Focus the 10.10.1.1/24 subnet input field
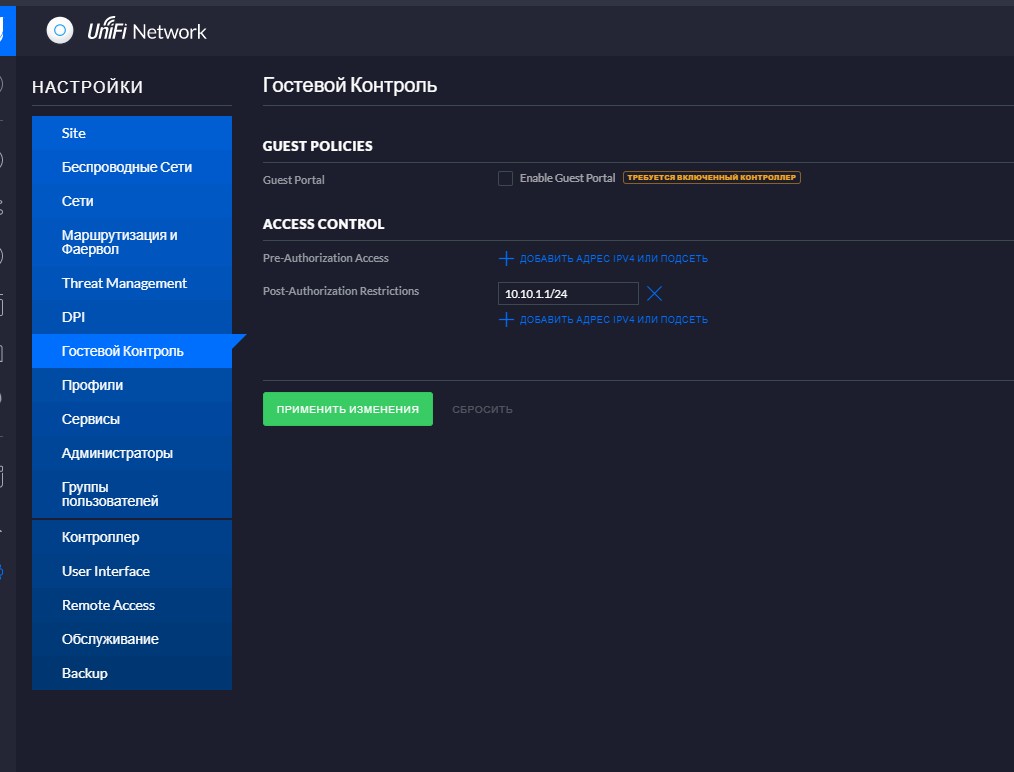Screen dimensions: 1014x772 [567, 294]
